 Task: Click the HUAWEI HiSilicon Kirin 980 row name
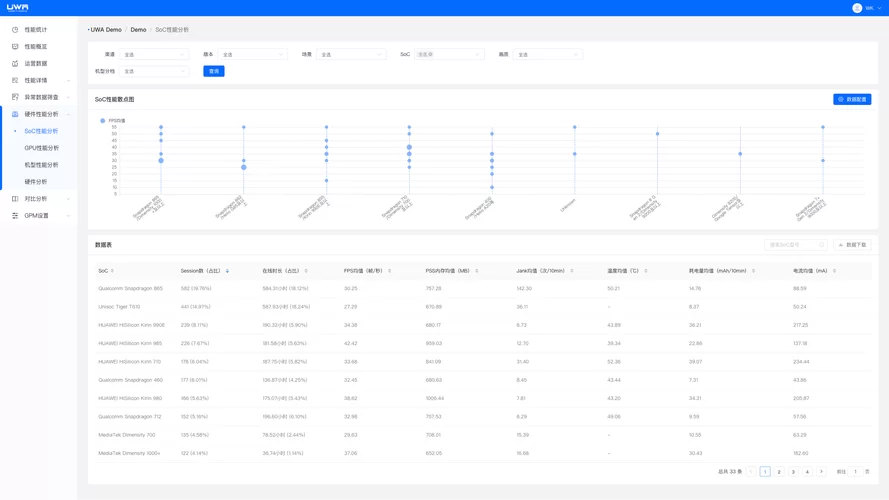pos(130,399)
